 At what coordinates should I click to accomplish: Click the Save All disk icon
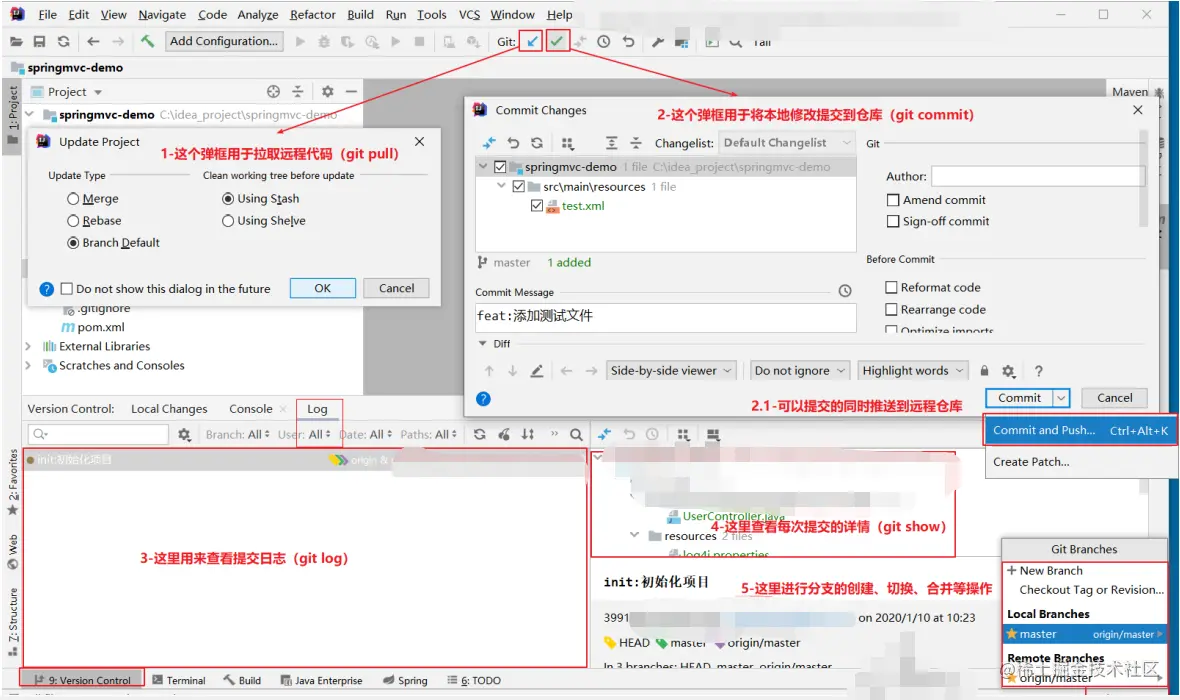39,41
